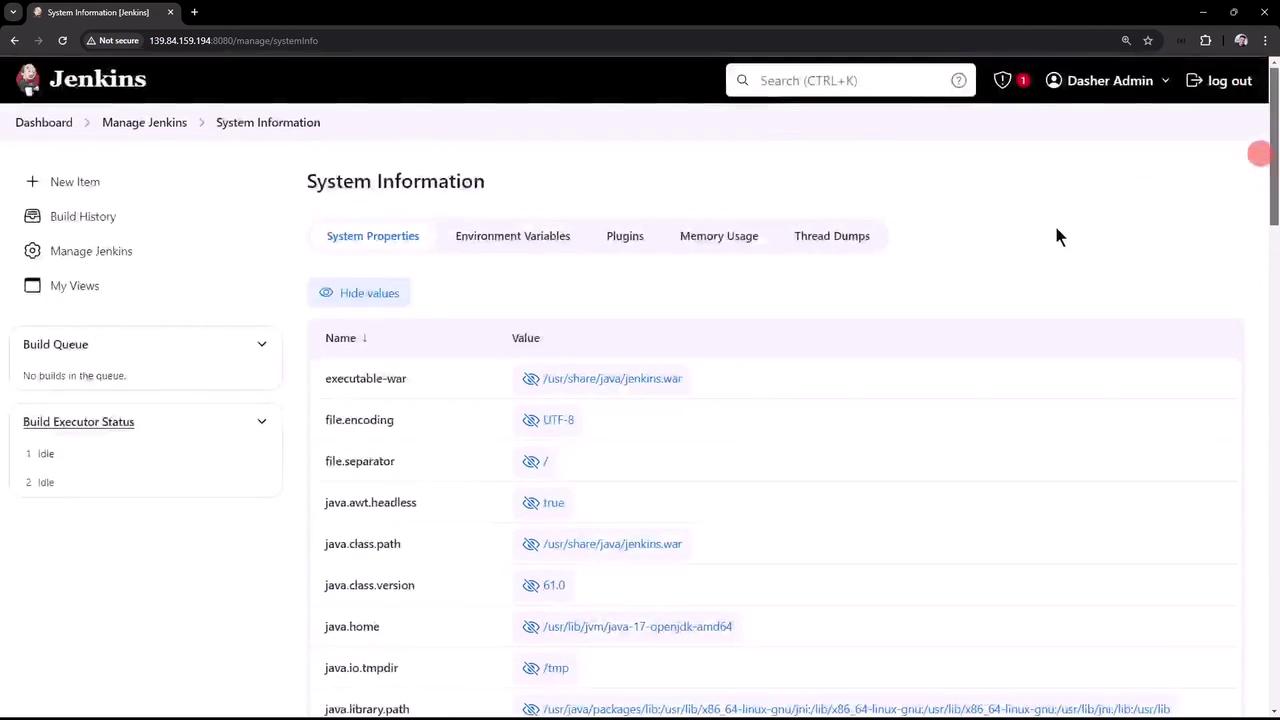Toggle visibility of the executable-war value
The height and width of the screenshot is (720, 1280).
click(x=531, y=379)
